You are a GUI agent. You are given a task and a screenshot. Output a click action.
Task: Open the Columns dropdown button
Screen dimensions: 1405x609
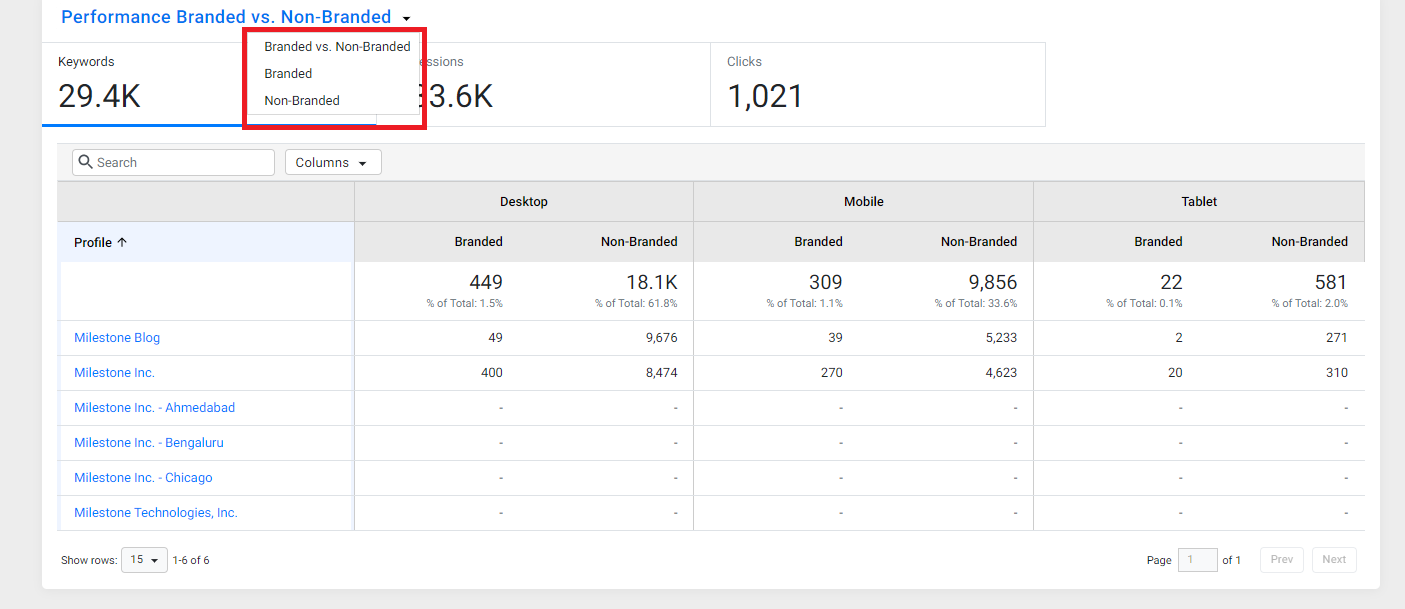coord(333,163)
